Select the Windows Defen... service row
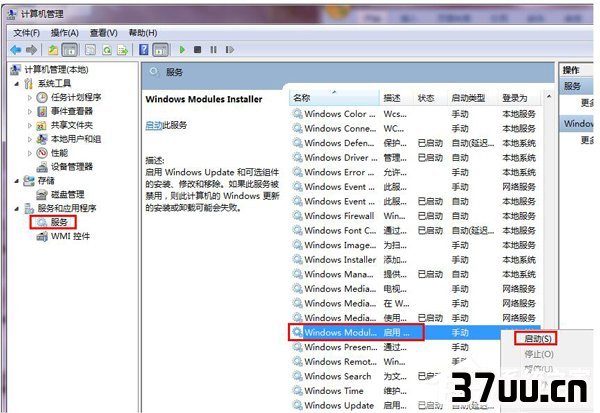Screen dimensions: 600x413 coord(415,143)
